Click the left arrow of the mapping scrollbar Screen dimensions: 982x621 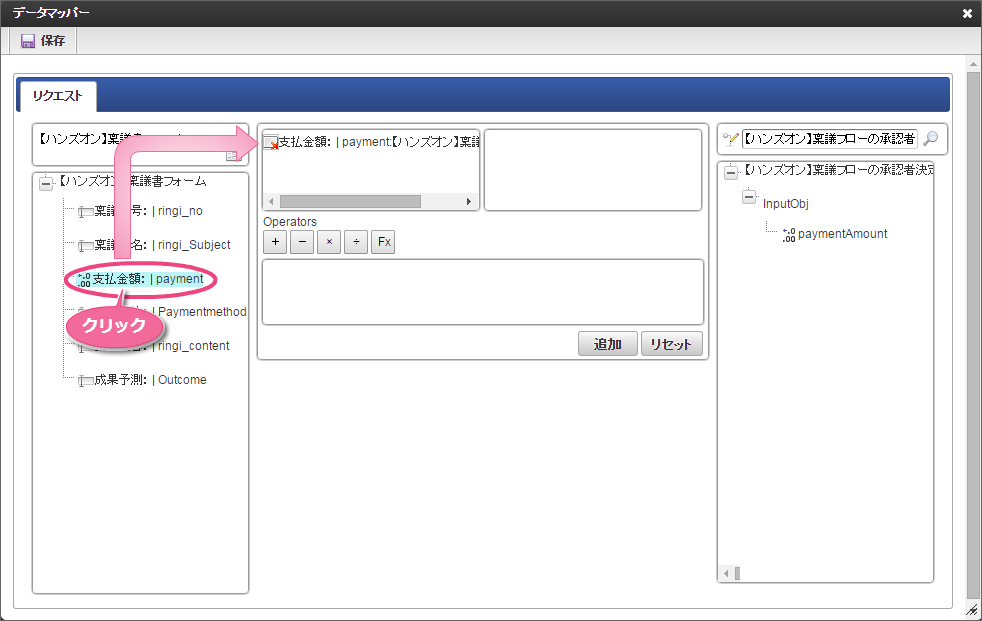pyautogui.click(x=271, y=202)
